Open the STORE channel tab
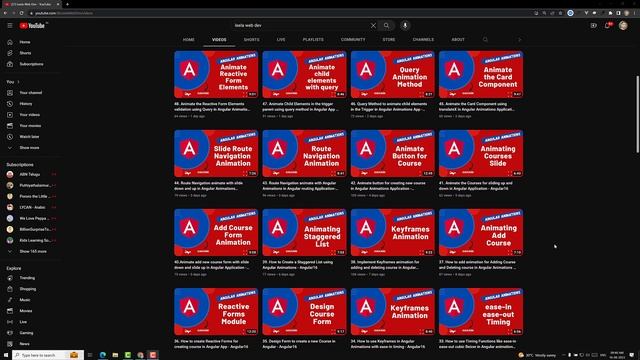Viewport: 640px width, 360px height. click(x=389, y=40)
